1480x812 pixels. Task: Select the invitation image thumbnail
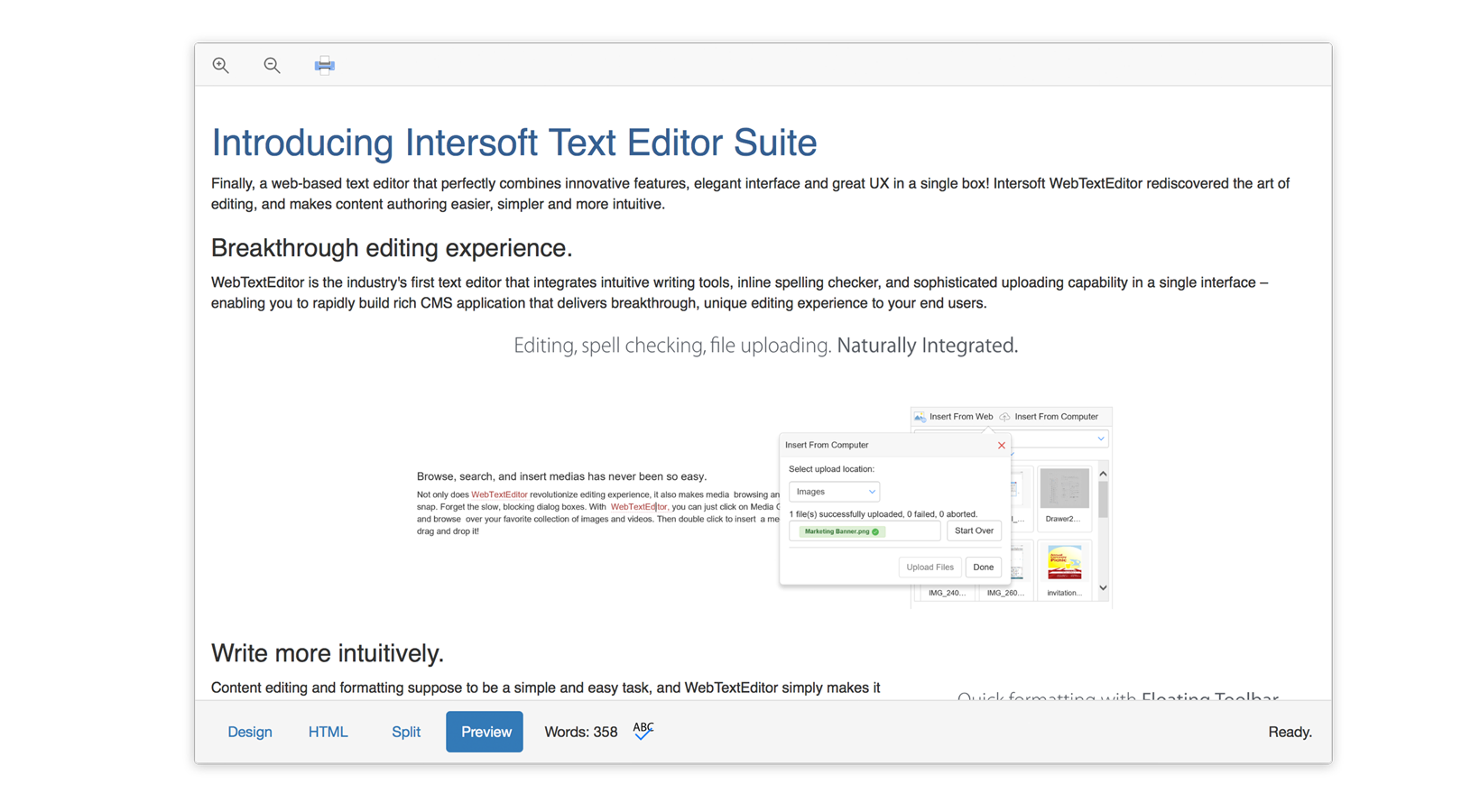point(1064,566)
